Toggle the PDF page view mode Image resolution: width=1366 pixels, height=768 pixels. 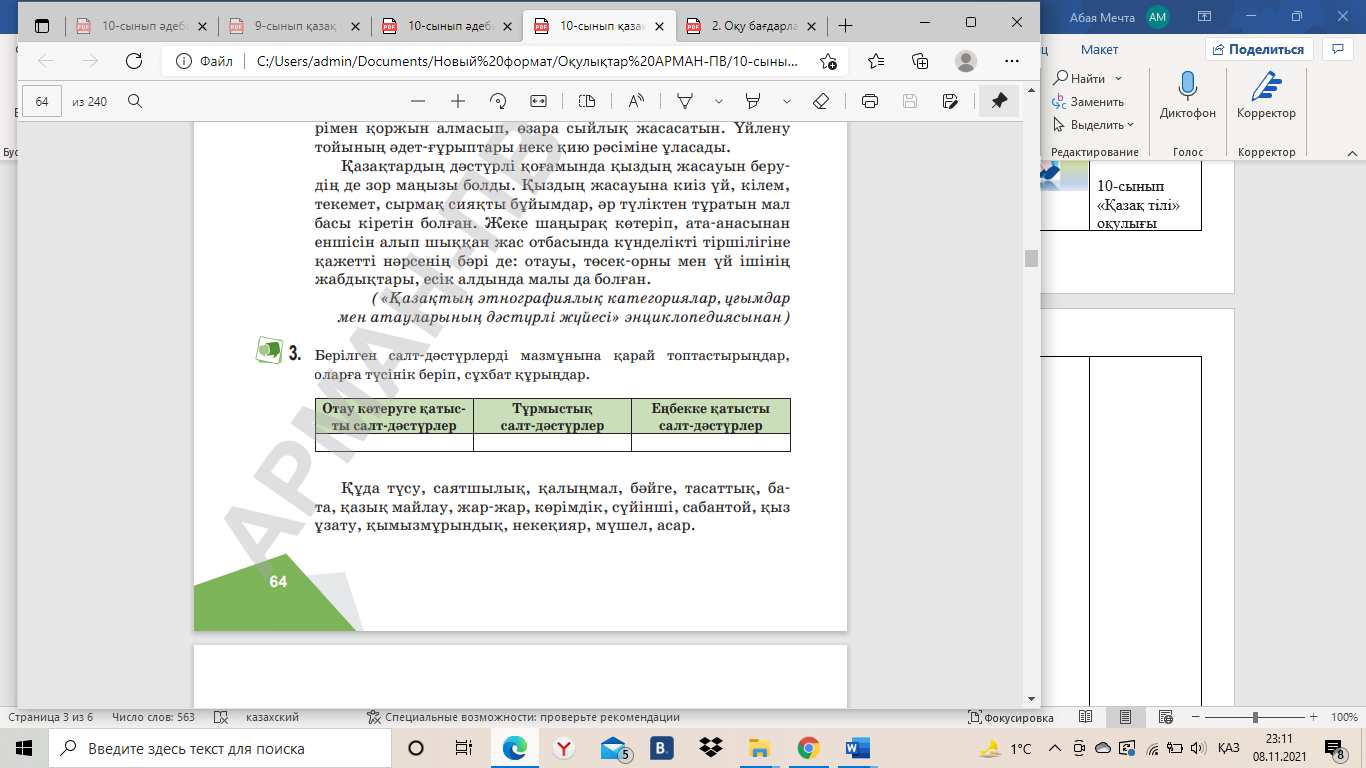pos(587,101)
